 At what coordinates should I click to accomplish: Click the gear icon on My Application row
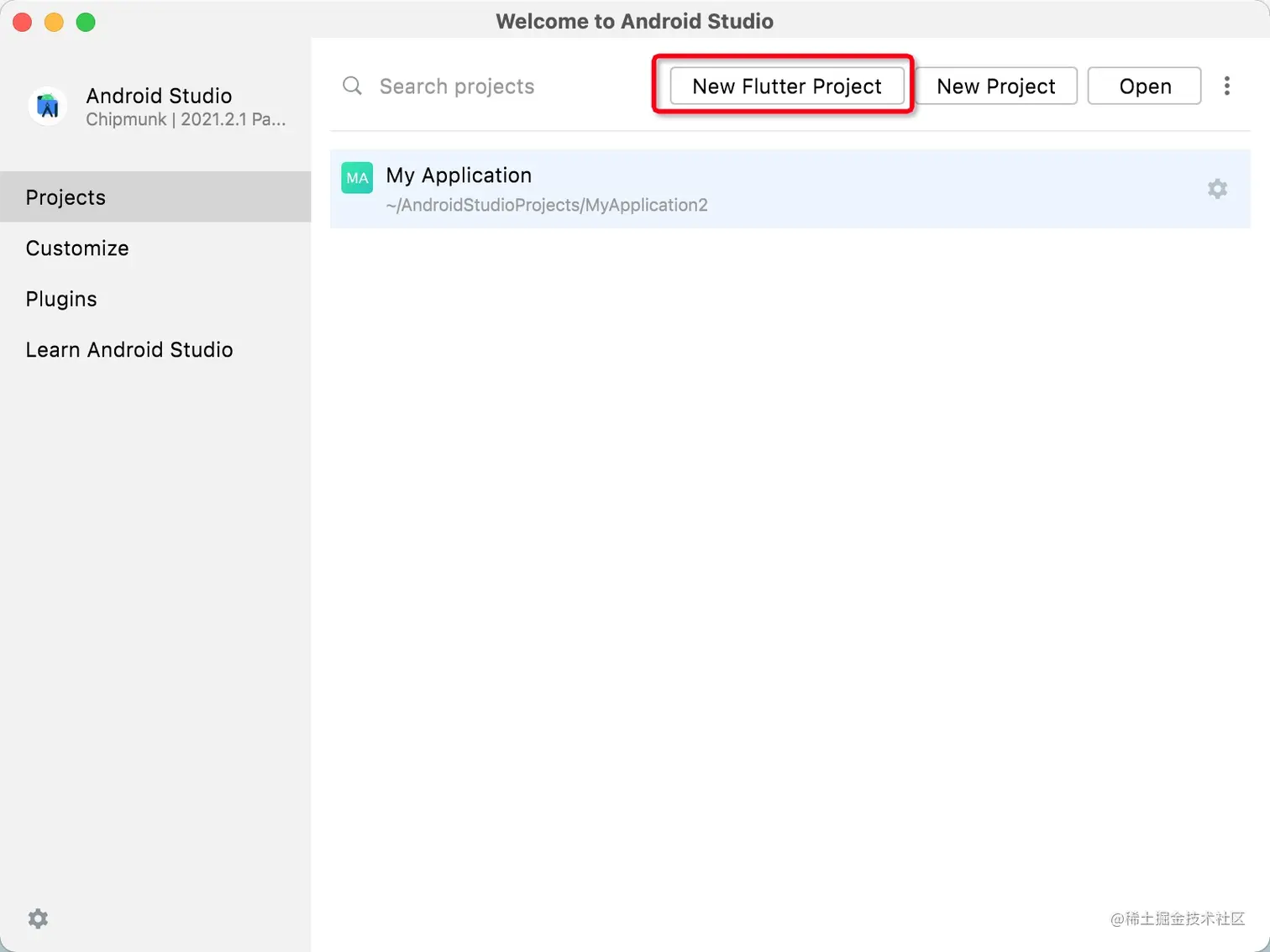pyautogui.click(x=1217, y=189)
